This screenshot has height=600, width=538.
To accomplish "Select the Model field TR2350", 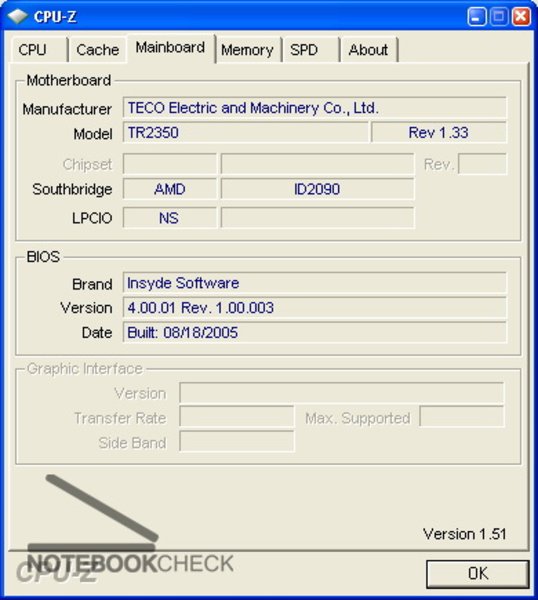I will [x=245, y=132].
